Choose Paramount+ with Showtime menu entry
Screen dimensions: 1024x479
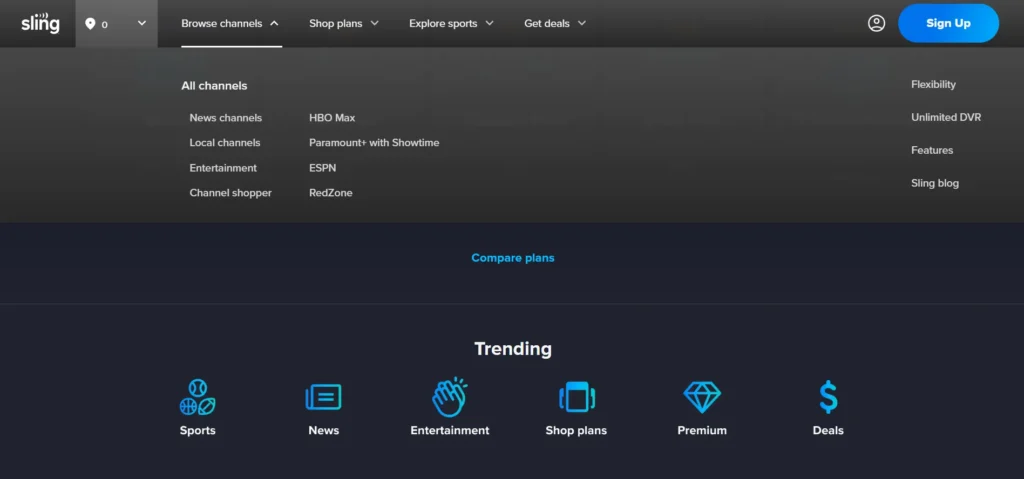[x=374, y=143]
